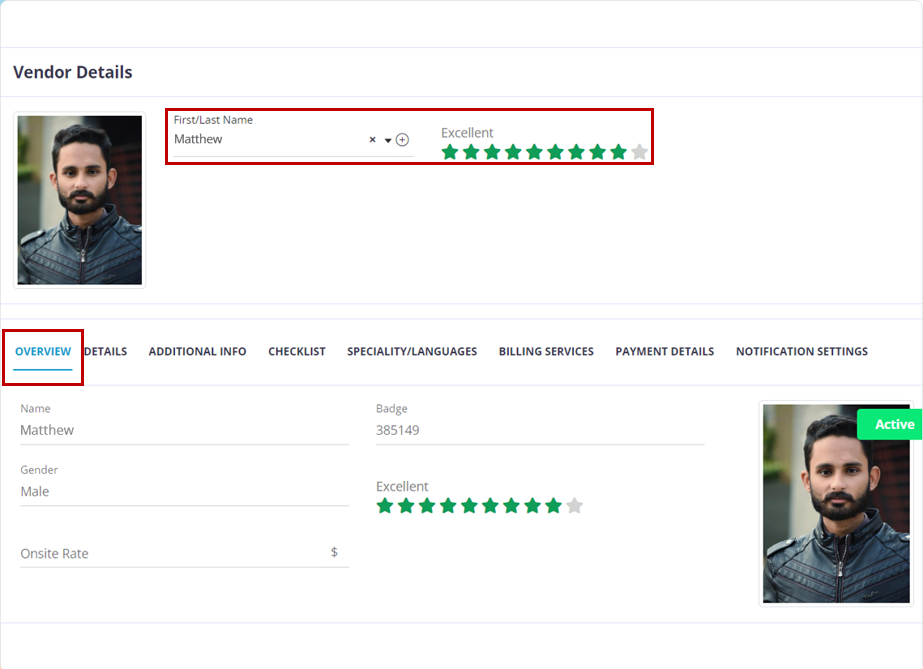This screenshot has height=669, width=923.
Task: Open the Additional Info tab
Action: point(197,352)
